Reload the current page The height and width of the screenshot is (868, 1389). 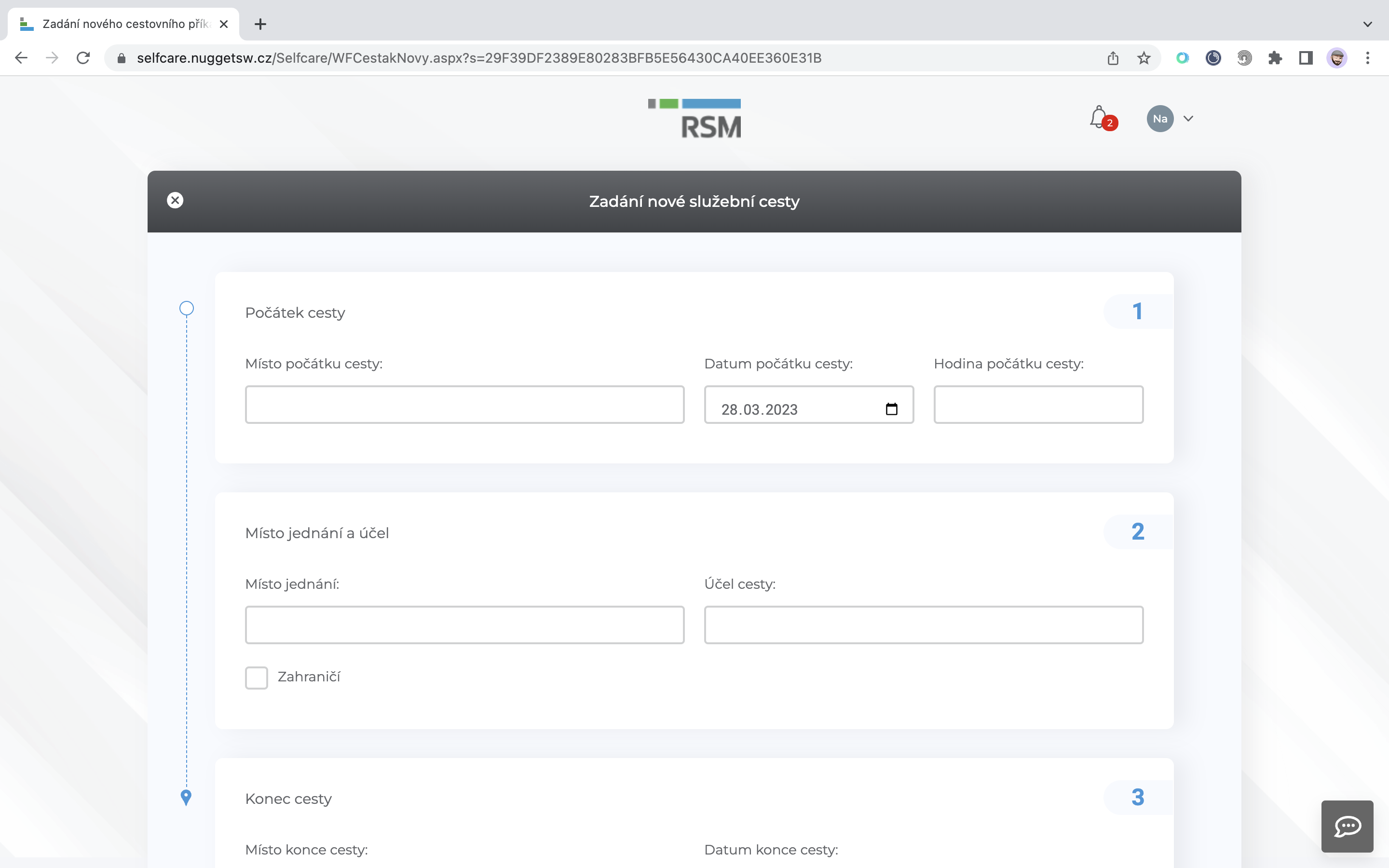click(83, 58)
